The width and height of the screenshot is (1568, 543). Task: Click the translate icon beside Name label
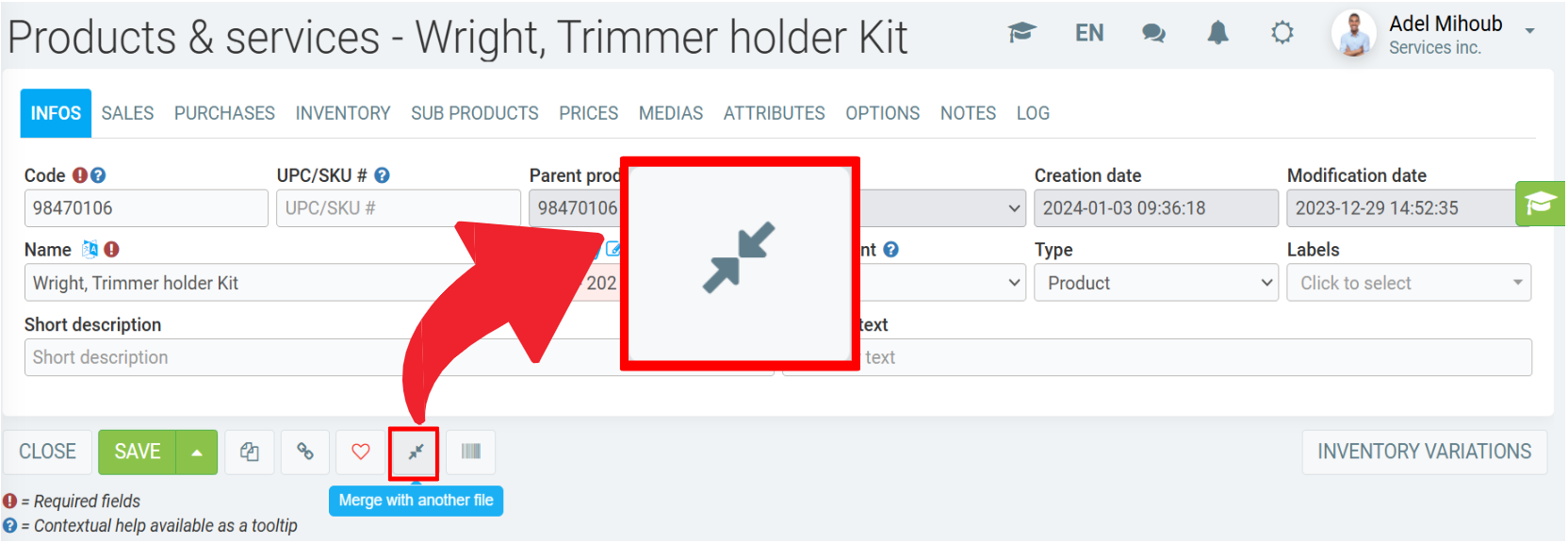pyautogui.click(x=90, y=250)
